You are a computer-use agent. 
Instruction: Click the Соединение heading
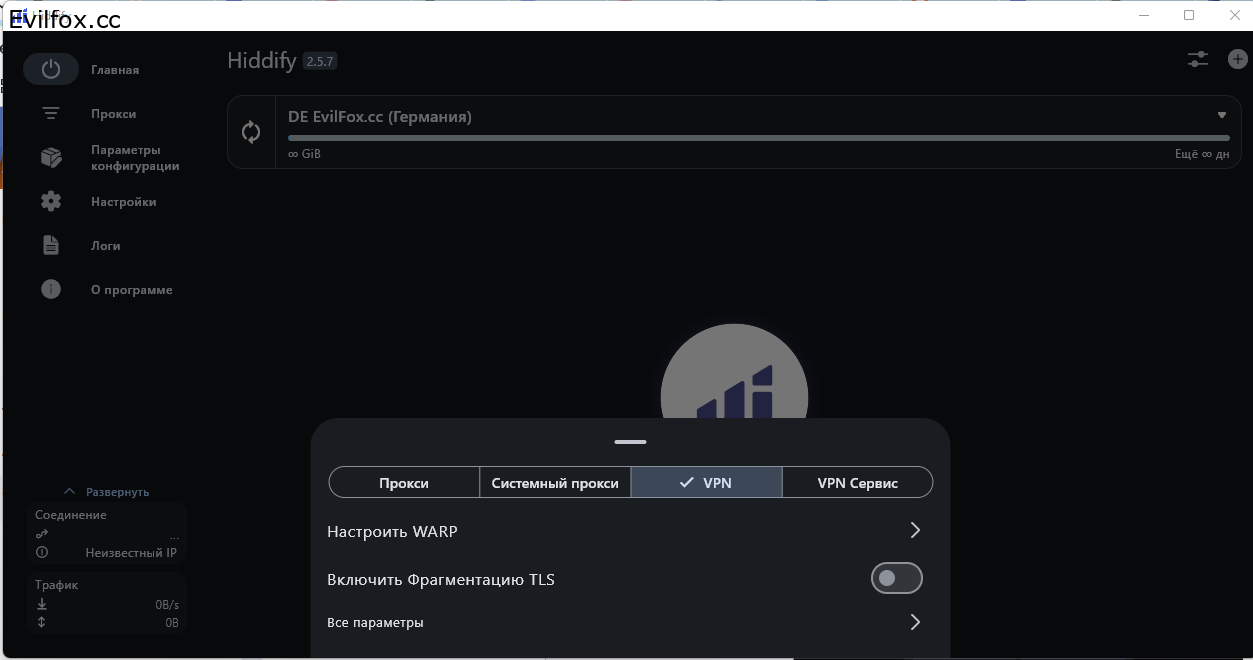pyautogui.click(x=71, y=515)
